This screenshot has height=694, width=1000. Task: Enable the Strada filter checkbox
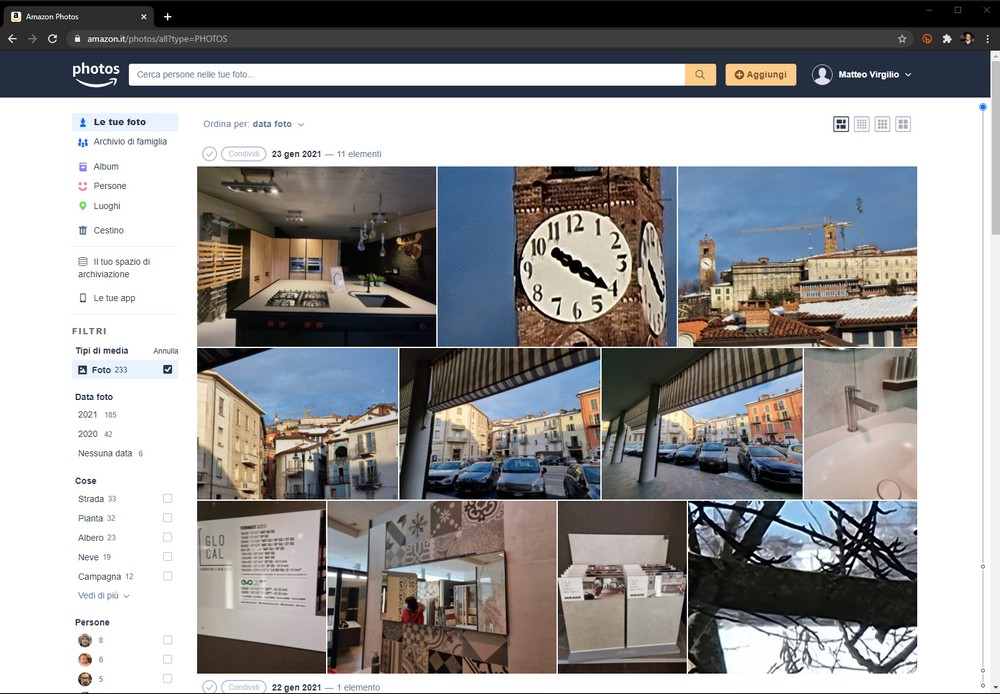(167, 499)
